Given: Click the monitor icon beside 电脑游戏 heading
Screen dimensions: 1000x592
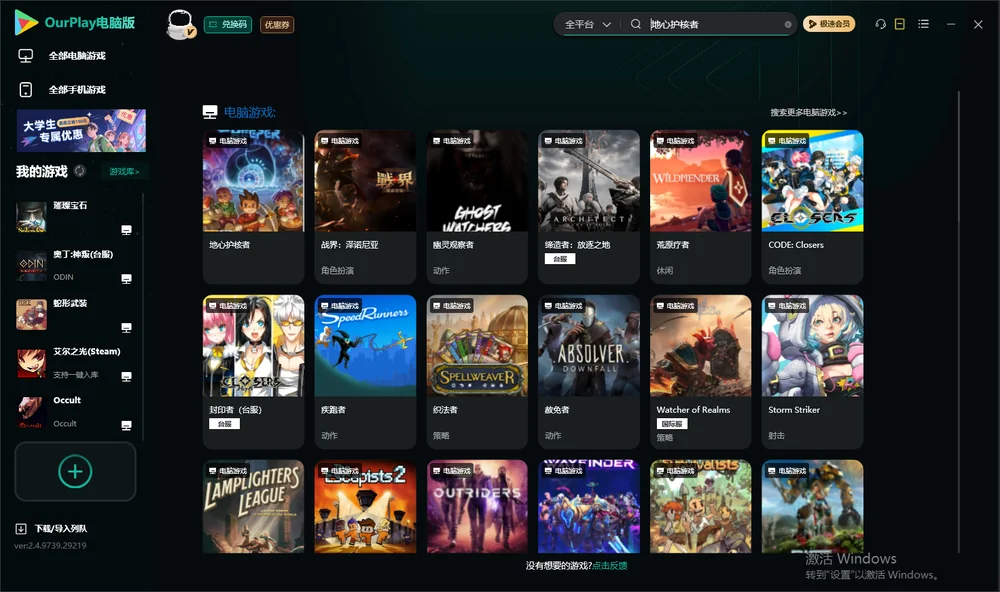Looking at the screenshot, I should click(x=210, y=112).
